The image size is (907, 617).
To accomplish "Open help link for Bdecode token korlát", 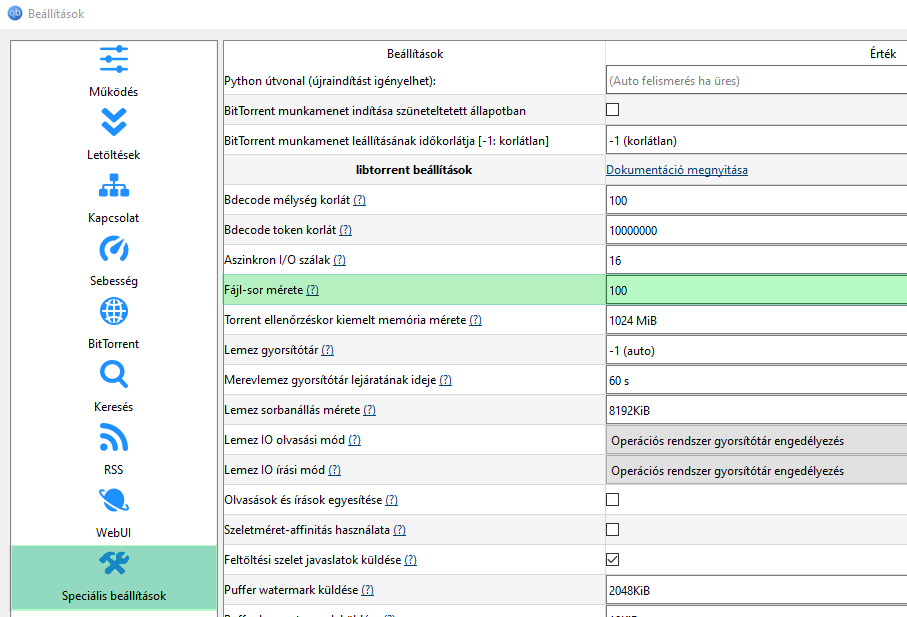I will (x=345, y=230).
